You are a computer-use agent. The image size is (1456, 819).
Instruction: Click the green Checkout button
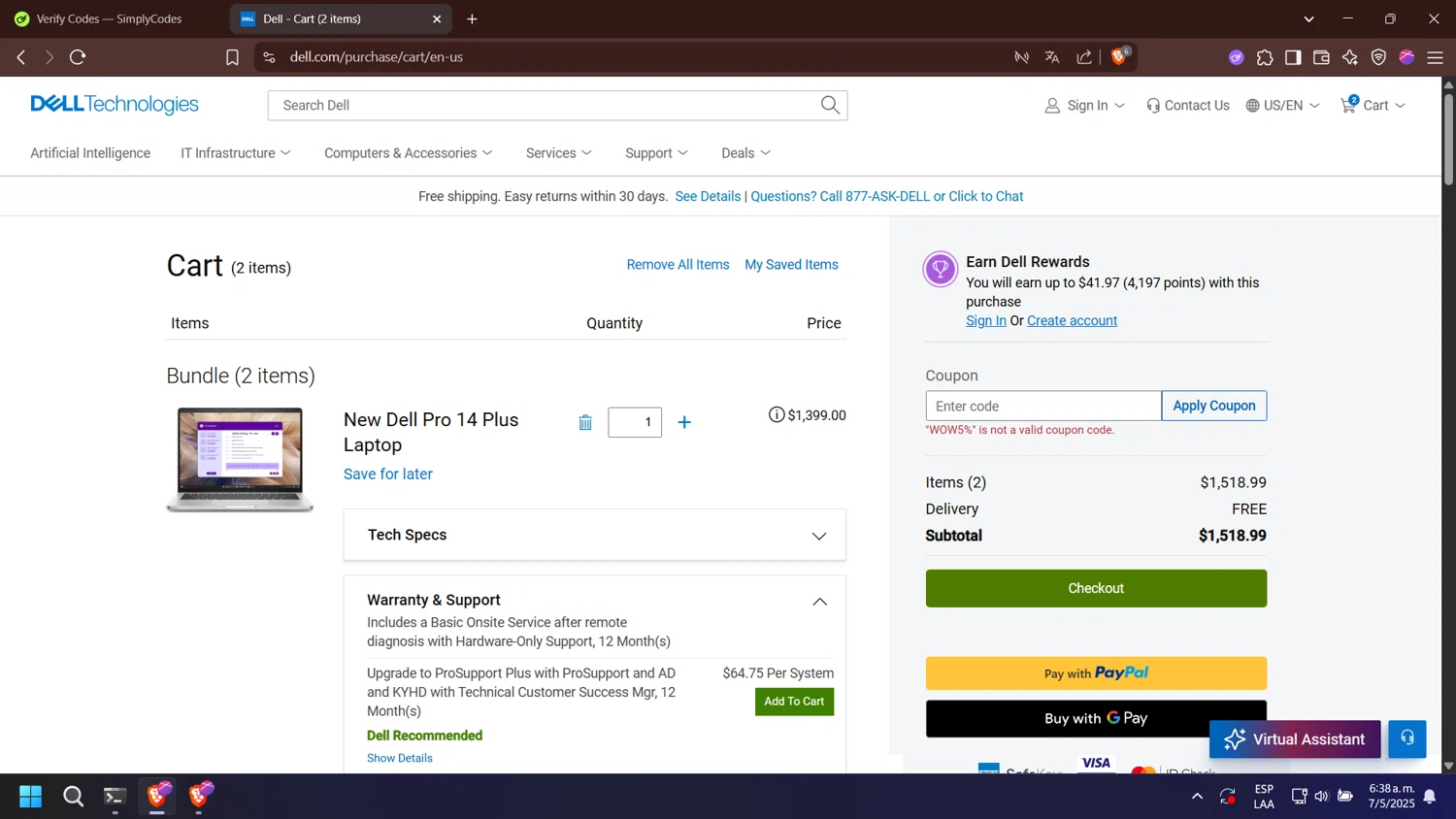(x=1096, y=588)
